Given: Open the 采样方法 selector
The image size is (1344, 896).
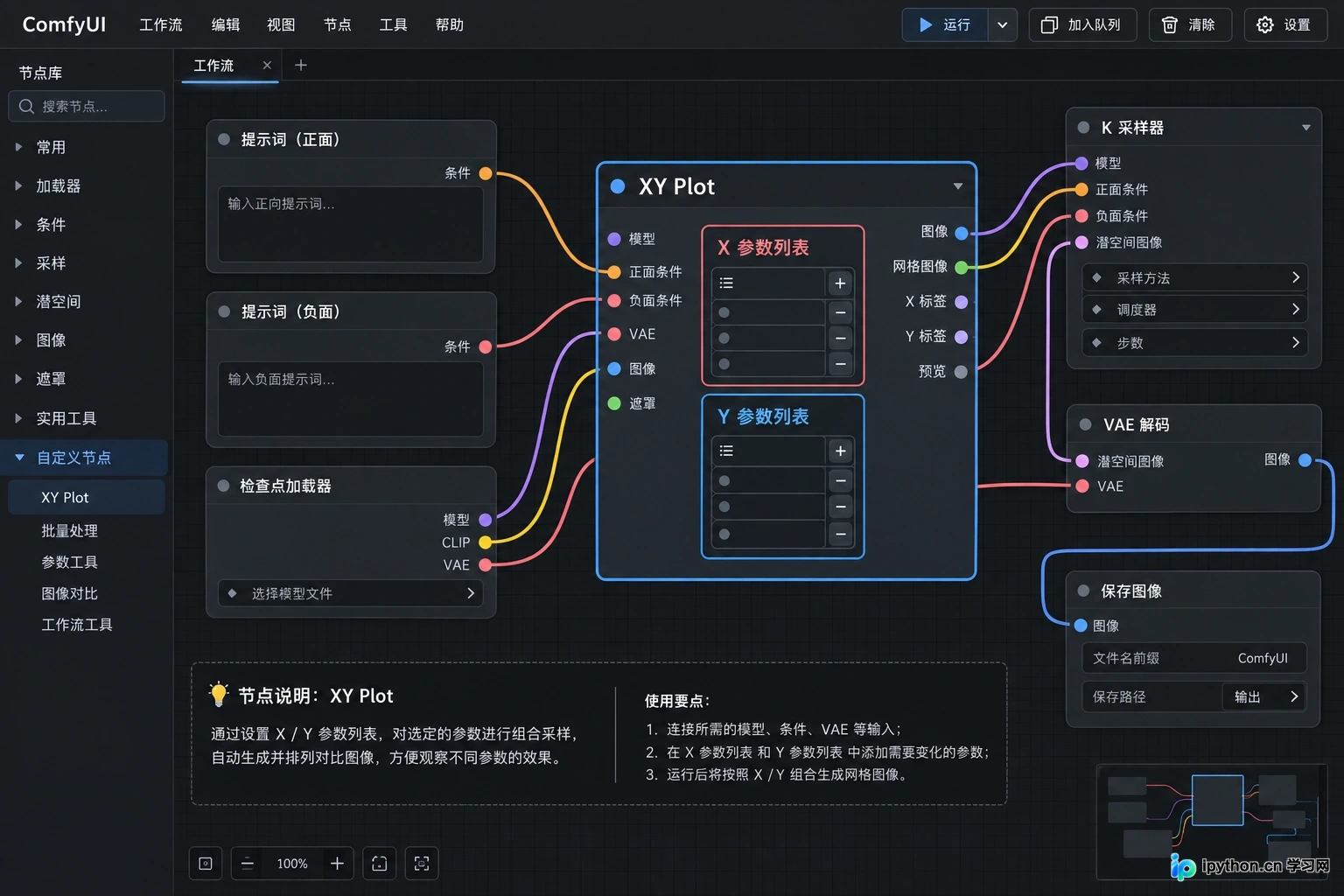Looking at the screenshot, I should coord(1194,277).
